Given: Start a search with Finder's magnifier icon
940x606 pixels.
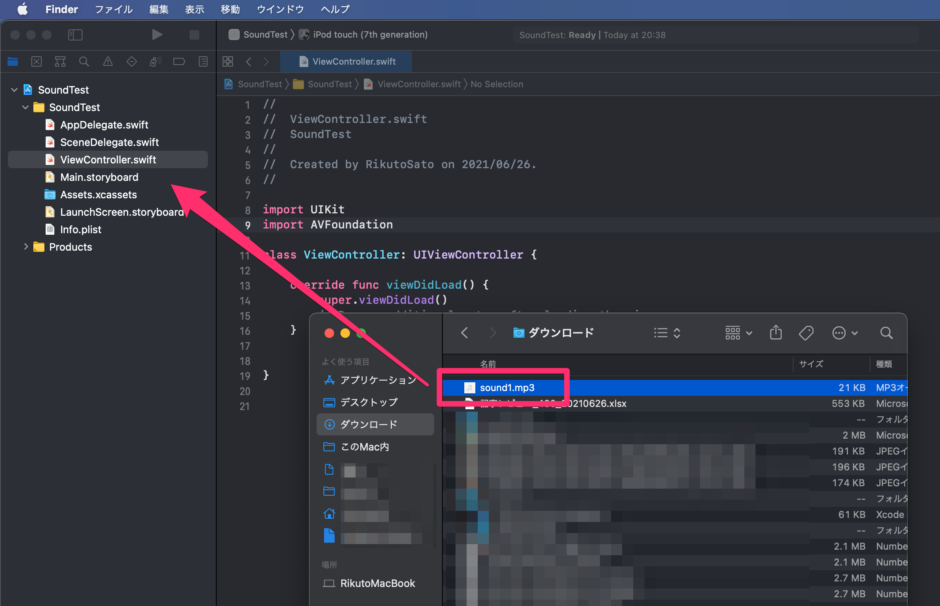Looking at the screenshot, I should click(x=886, y=332).
